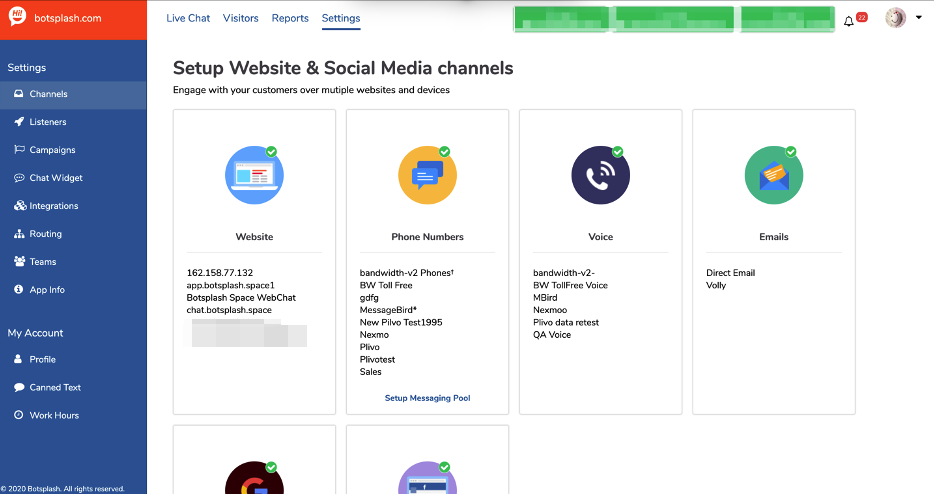Screen dimensions: 934x494
Task: Click the Botsplash logo icon
Action: 18,17
